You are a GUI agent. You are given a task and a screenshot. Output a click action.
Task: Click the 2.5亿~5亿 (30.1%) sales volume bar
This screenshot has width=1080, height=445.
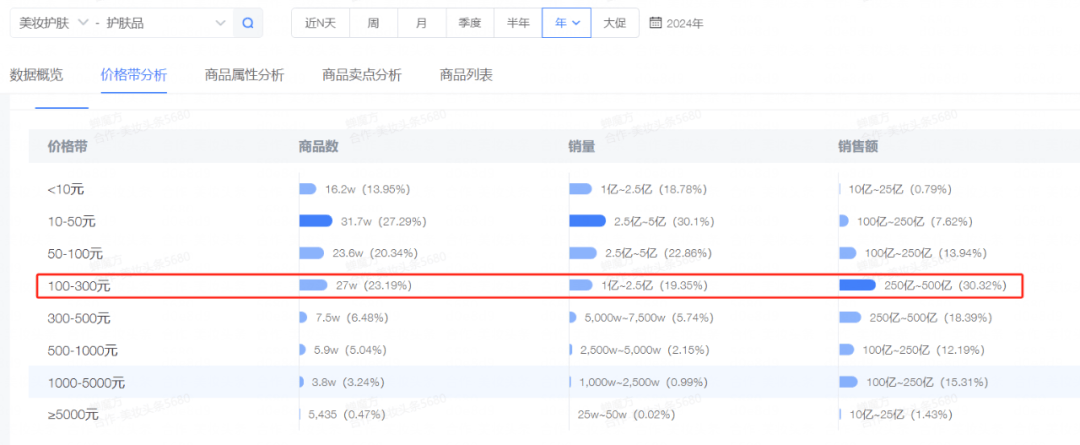point(588,221)
